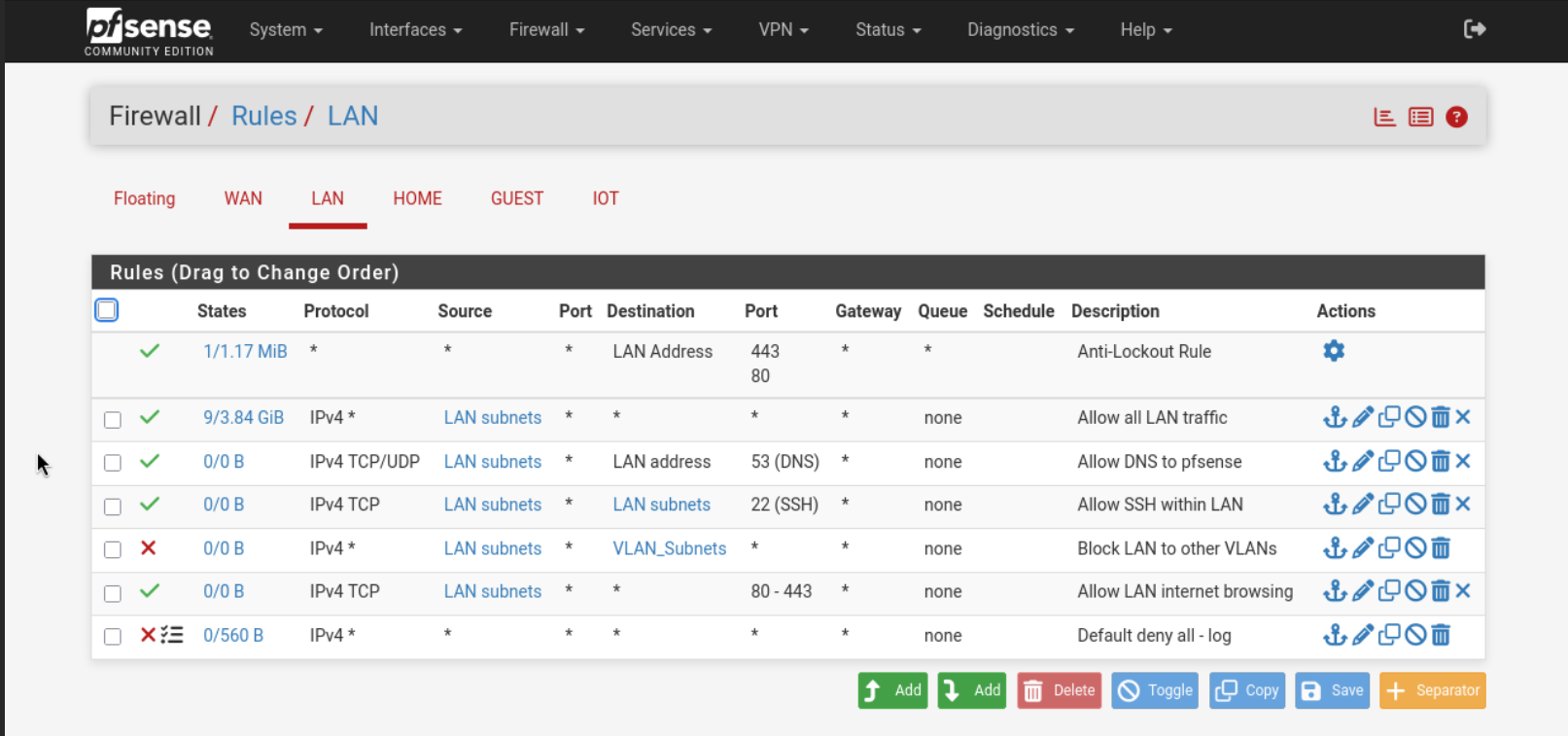Switch to the GUEST rules tab

(x=517, y=198)
